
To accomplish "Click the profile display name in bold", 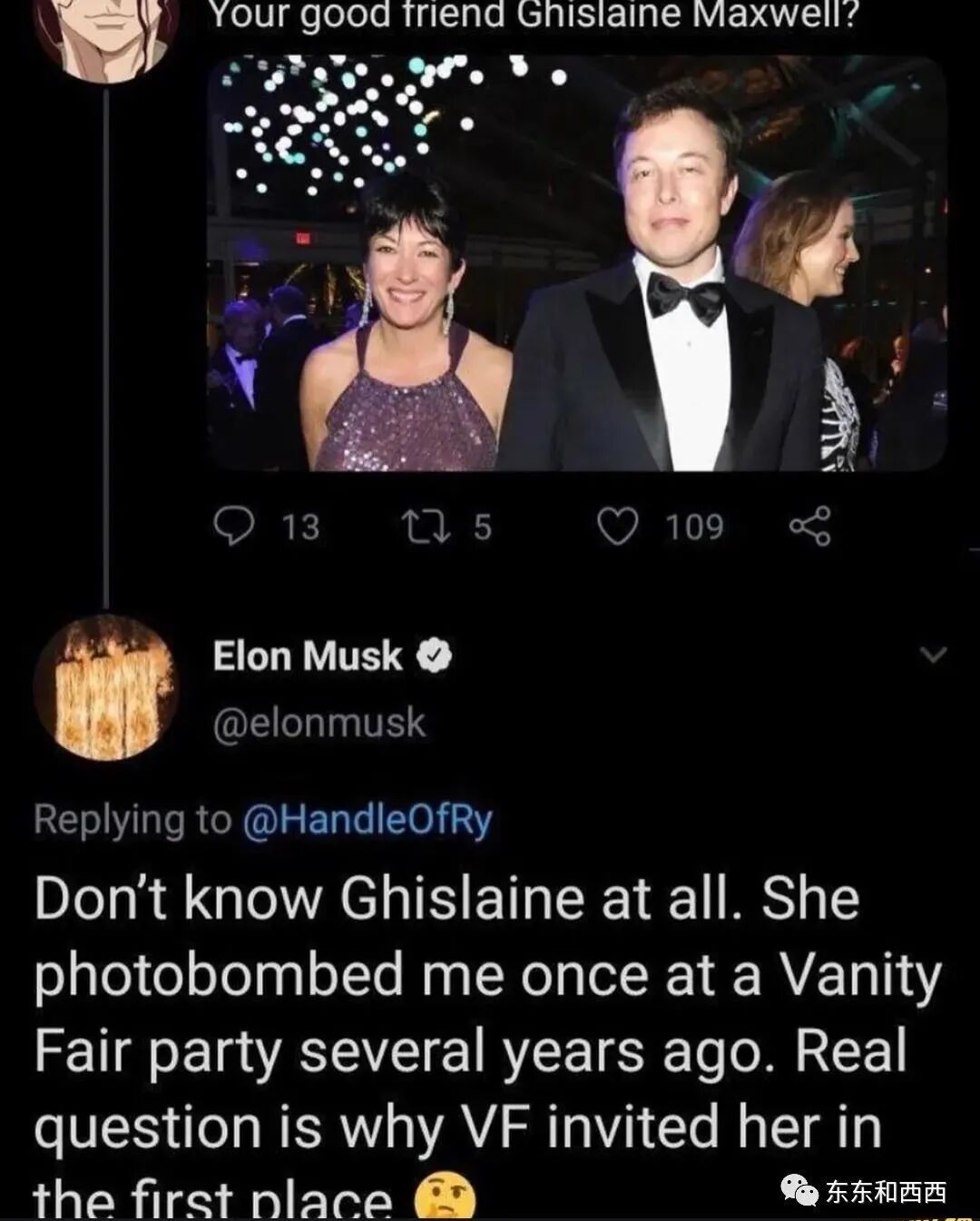I will click(307, 655).
